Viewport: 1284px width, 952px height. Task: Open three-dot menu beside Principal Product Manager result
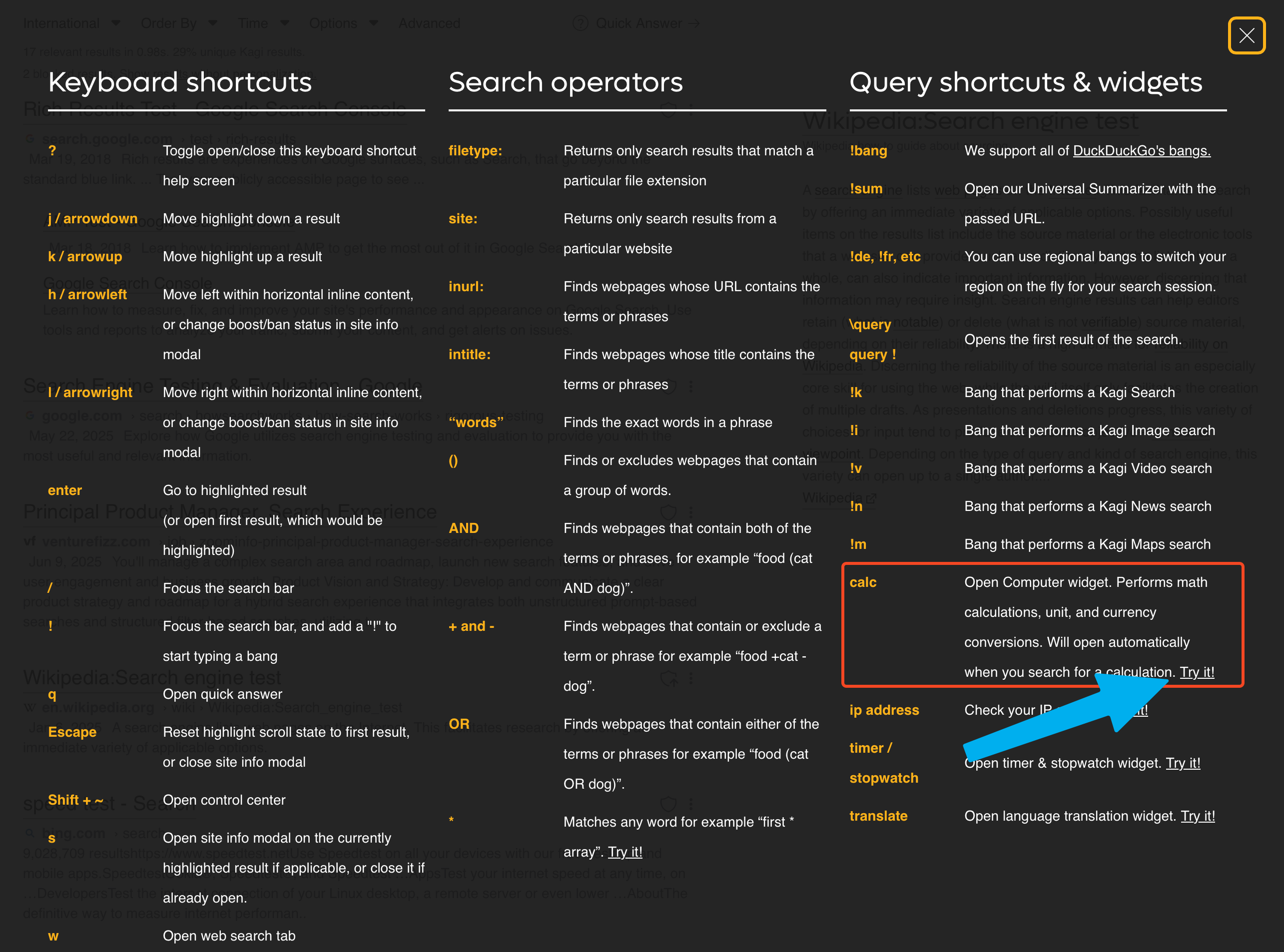pos(691,512)
